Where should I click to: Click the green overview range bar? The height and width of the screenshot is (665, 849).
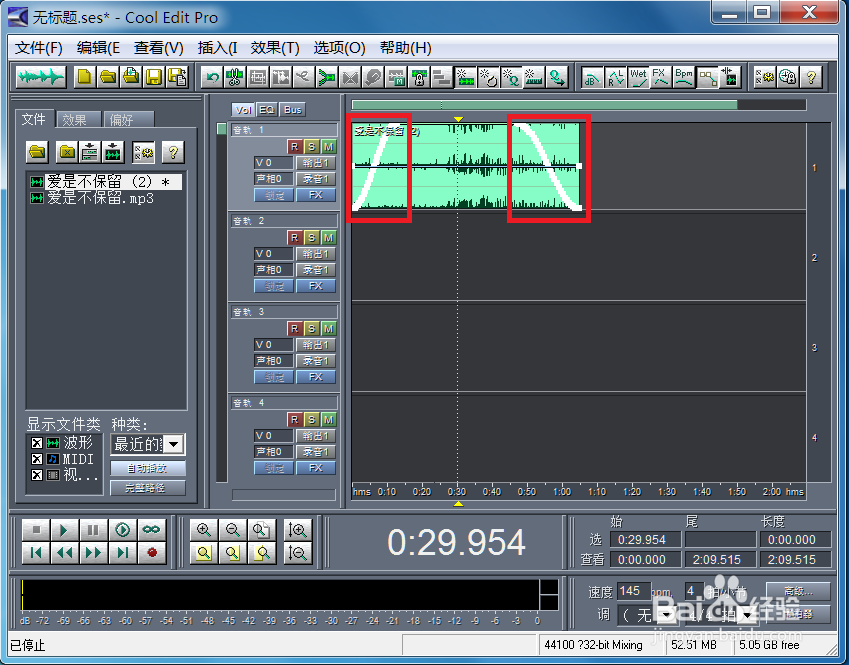click(x=544, y=105)
